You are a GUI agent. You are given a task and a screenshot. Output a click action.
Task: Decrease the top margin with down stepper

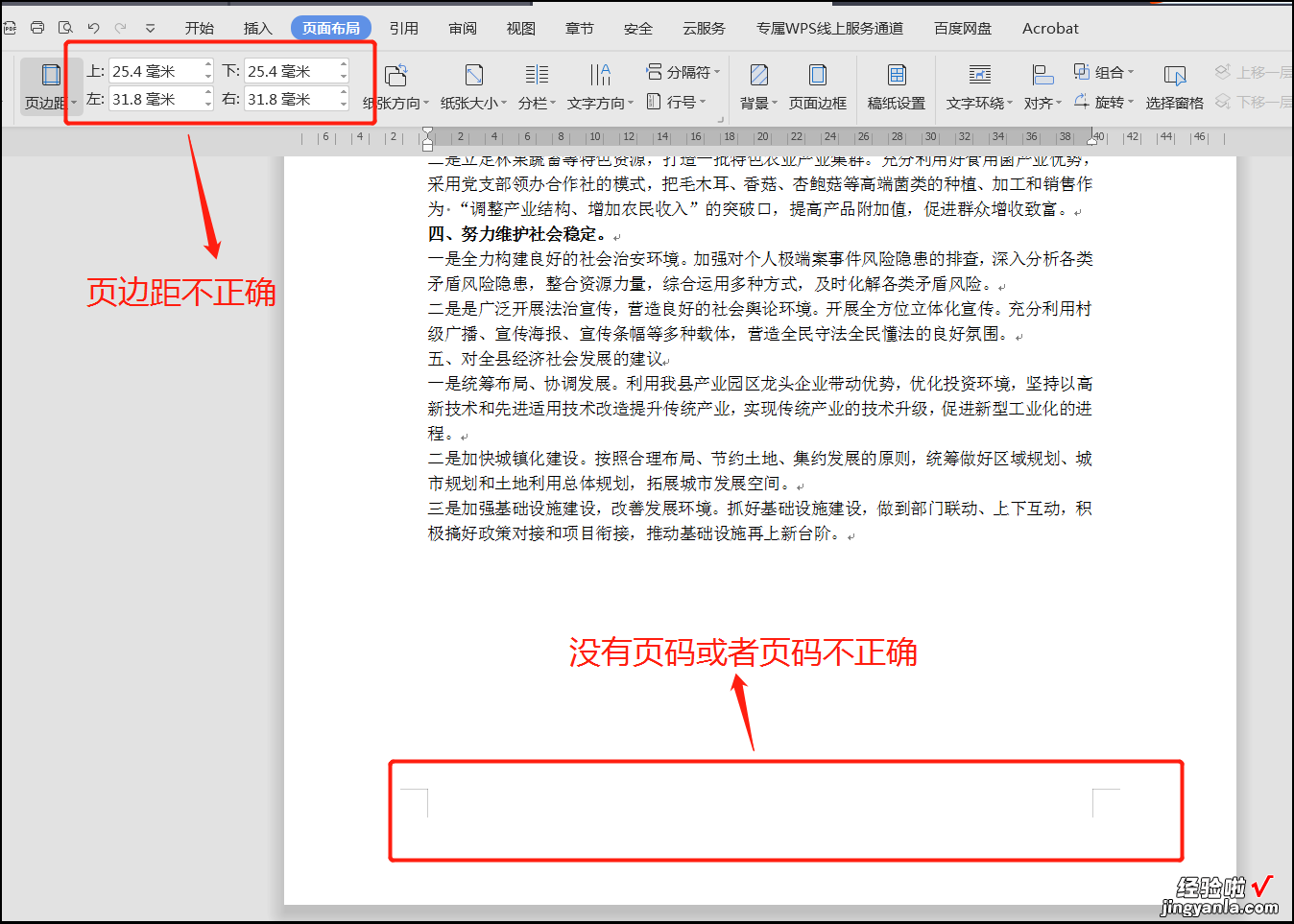(208, 77)
